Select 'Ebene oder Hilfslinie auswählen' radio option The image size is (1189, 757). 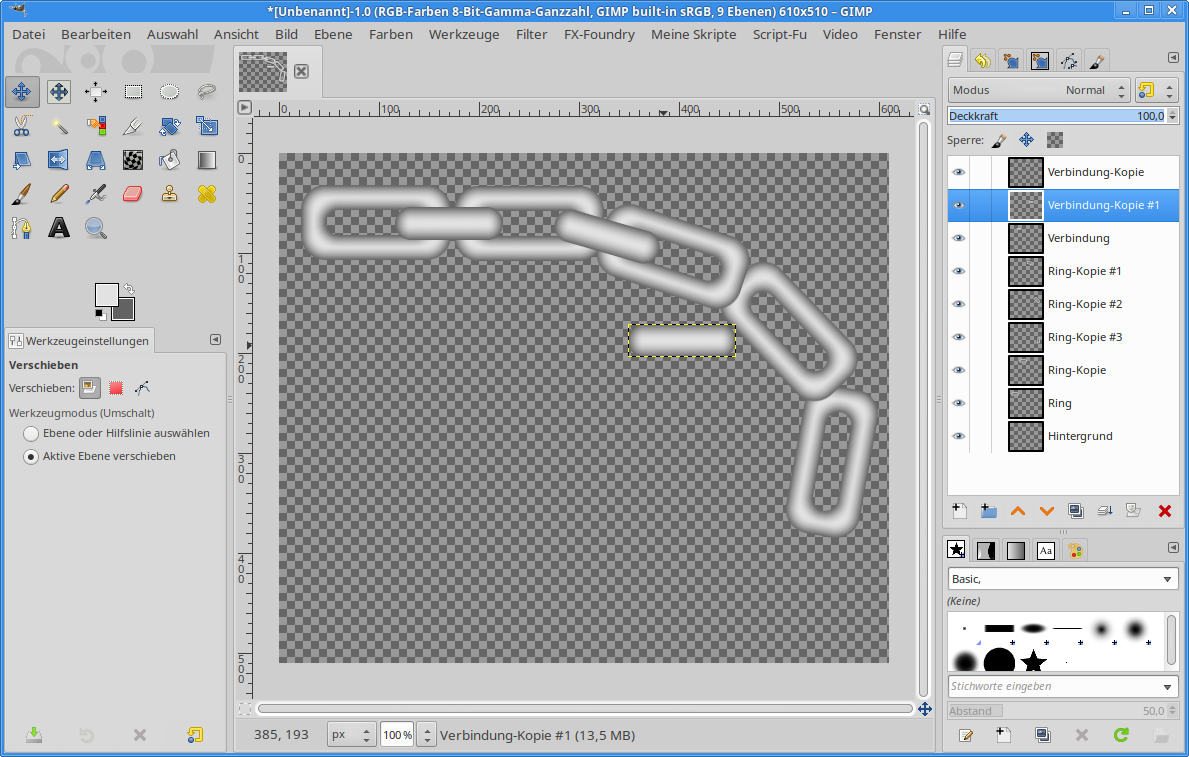(x=31, y=433)
